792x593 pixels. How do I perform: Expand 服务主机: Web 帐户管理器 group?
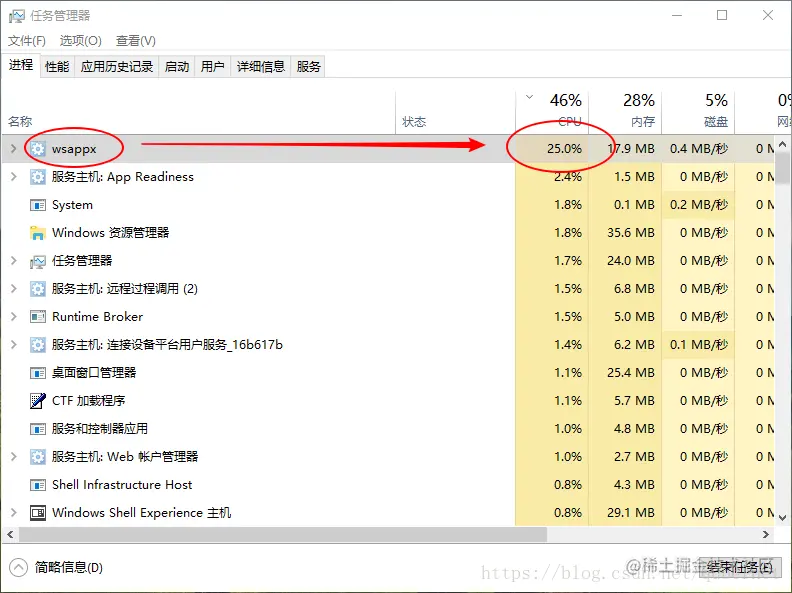click(14, 457)
